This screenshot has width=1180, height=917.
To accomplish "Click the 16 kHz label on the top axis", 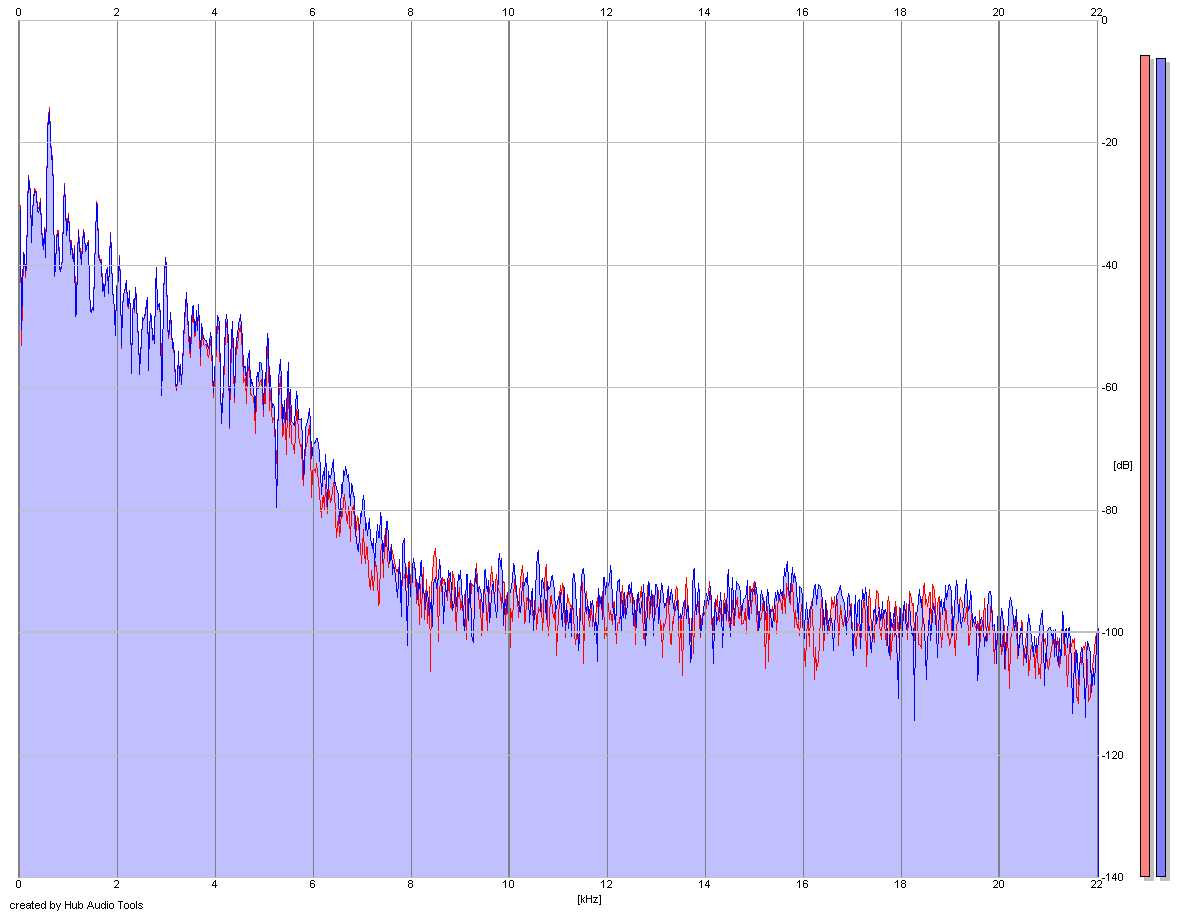I will pos(802,11).
